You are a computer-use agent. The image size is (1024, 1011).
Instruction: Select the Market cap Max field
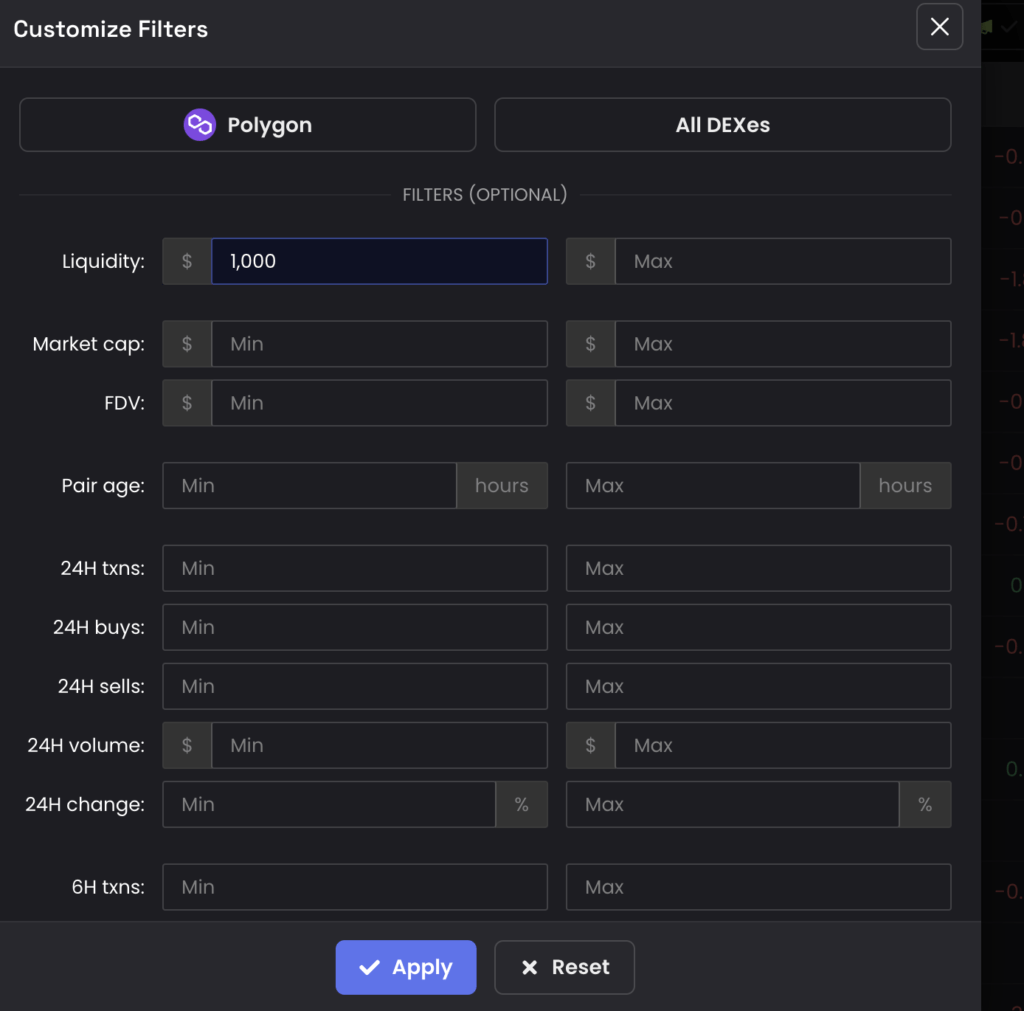[x=781, y=344]
